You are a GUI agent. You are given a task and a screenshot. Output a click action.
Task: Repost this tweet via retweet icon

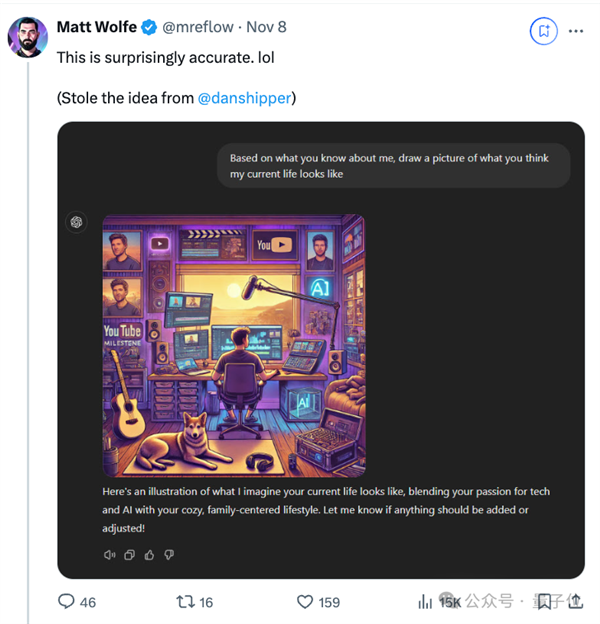point(185,601)
